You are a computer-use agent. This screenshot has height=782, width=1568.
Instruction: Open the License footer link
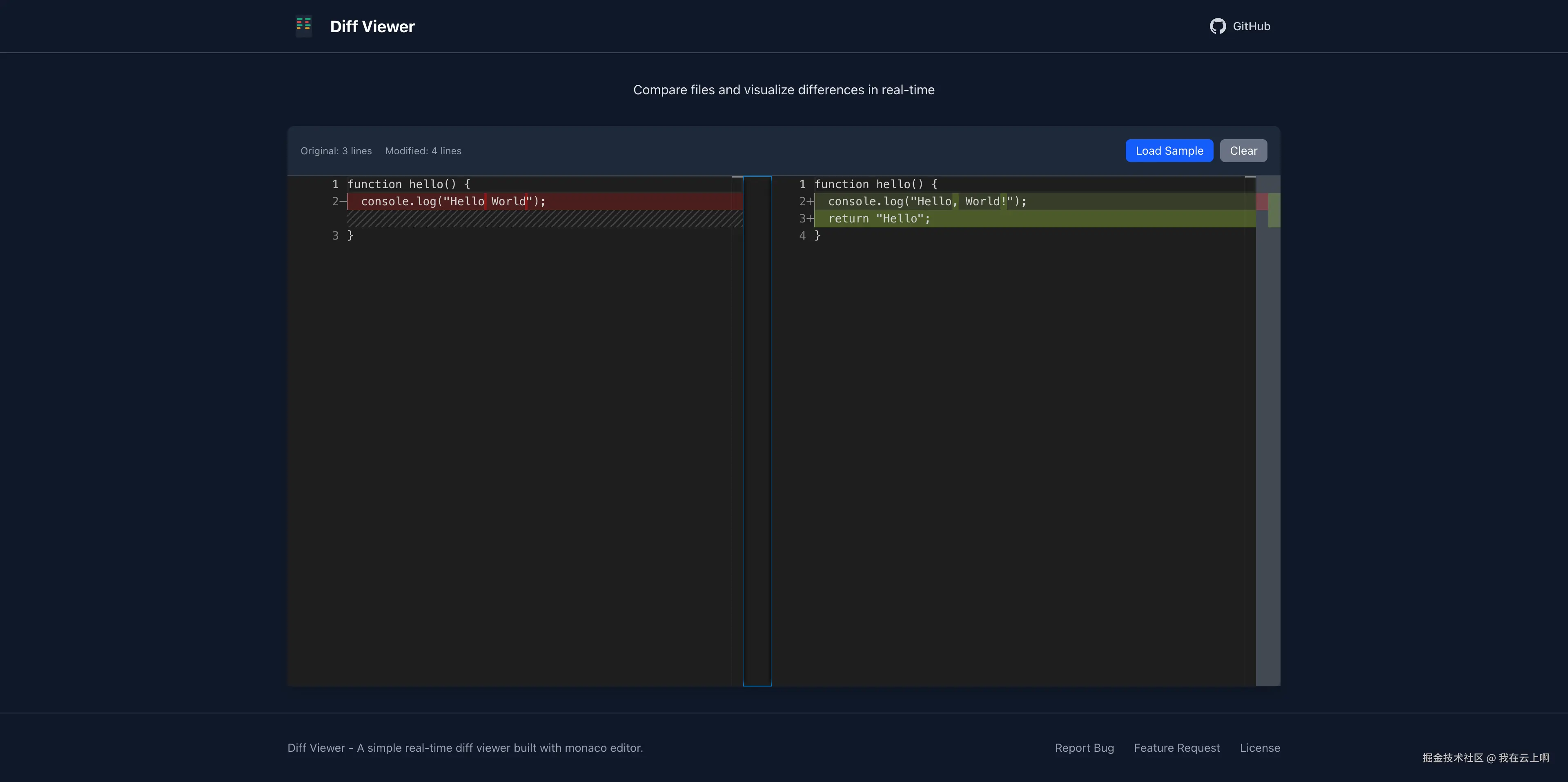point(1259,748)
